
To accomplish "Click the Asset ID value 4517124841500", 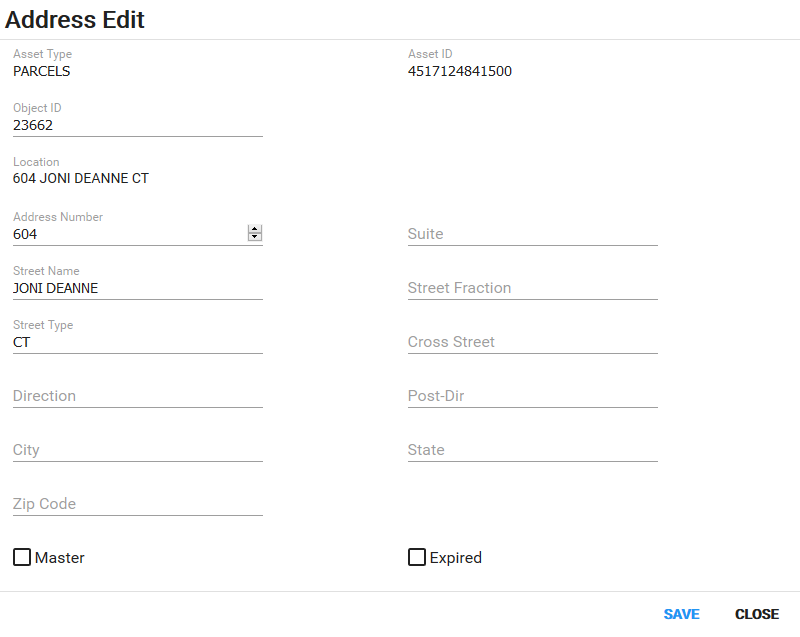I will pos(460,71).
